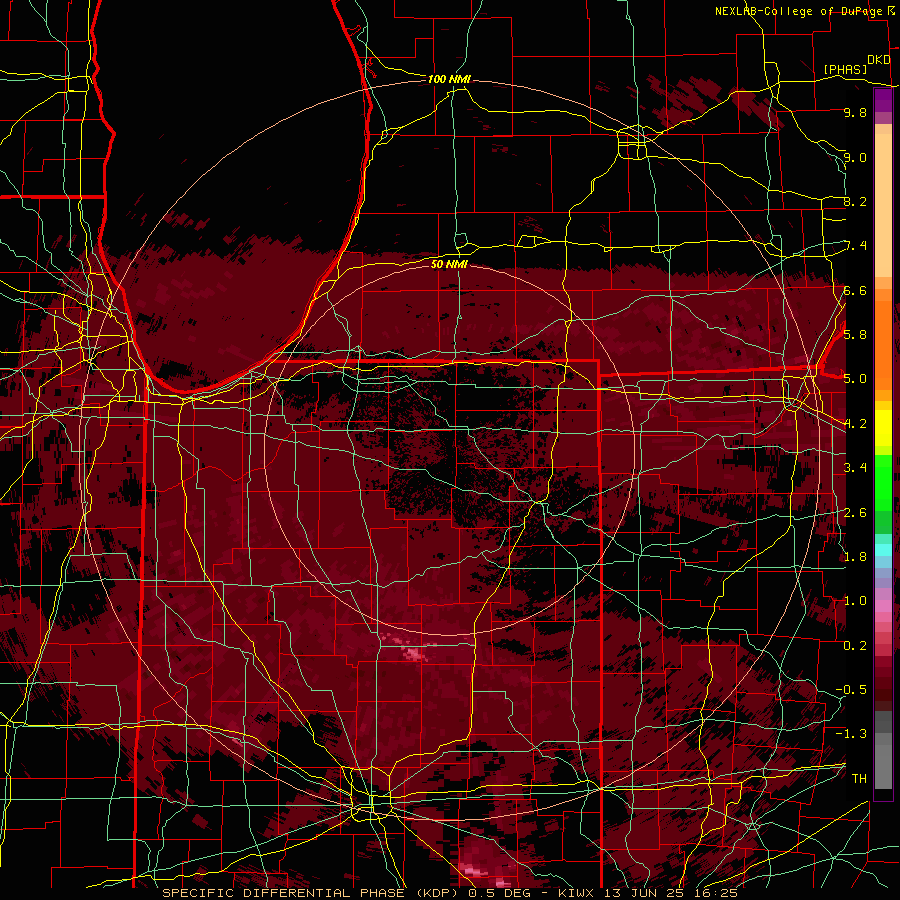The width and height of the screenshot is (900, 900).
Task: Pick the purple swatch at the colorbar top
Action: pyautogui.click(x=883, y=100)
